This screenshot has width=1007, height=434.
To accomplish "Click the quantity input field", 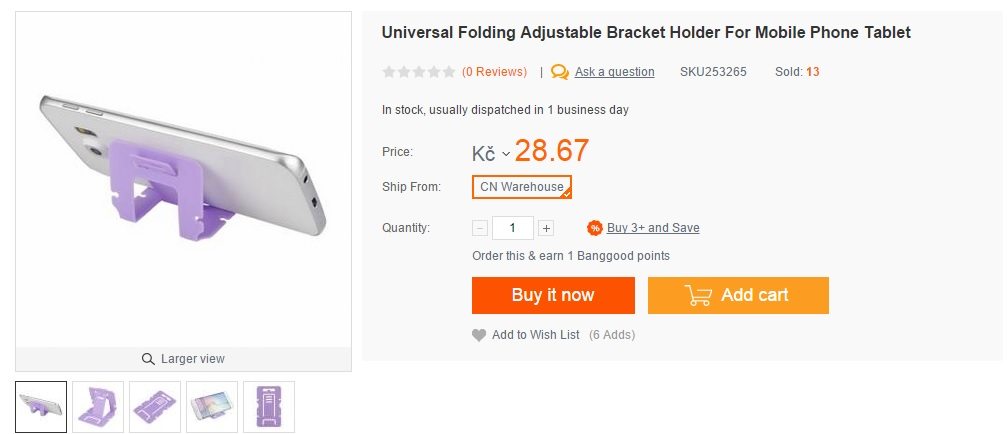I will pyautogui.click(x=513, y=228).
